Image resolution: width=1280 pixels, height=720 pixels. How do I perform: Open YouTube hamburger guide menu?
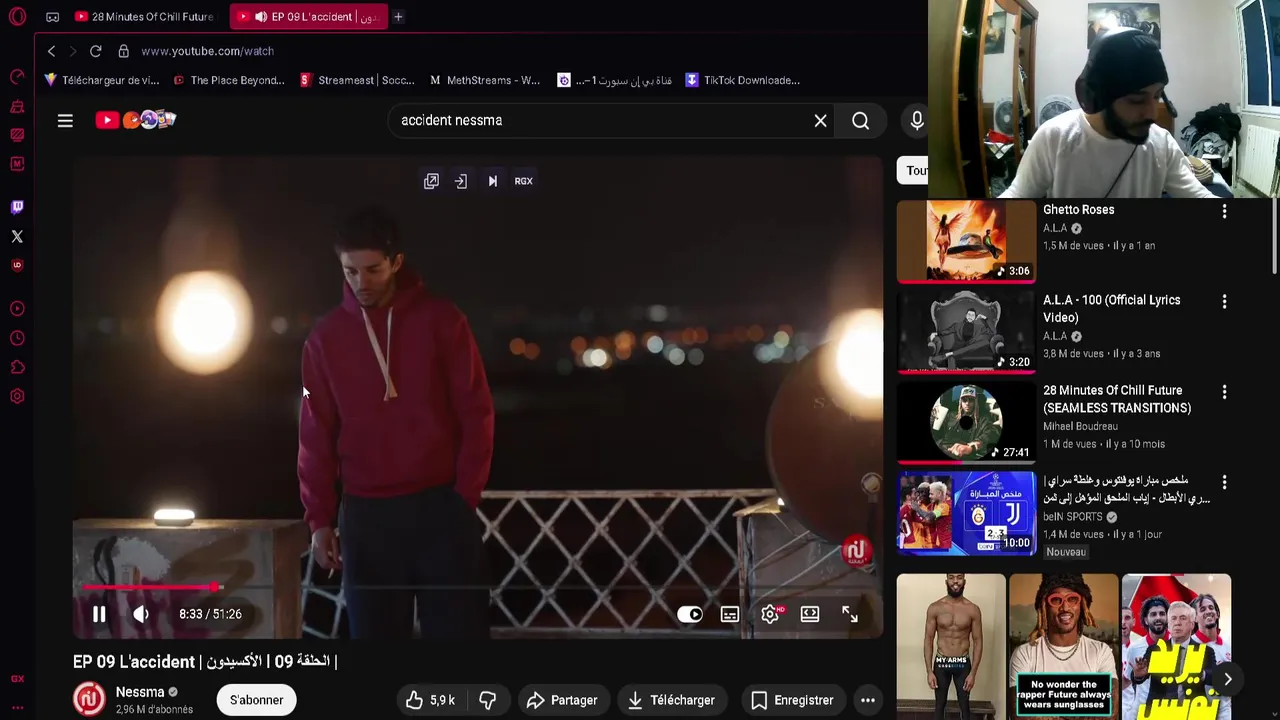click(65, 121)
